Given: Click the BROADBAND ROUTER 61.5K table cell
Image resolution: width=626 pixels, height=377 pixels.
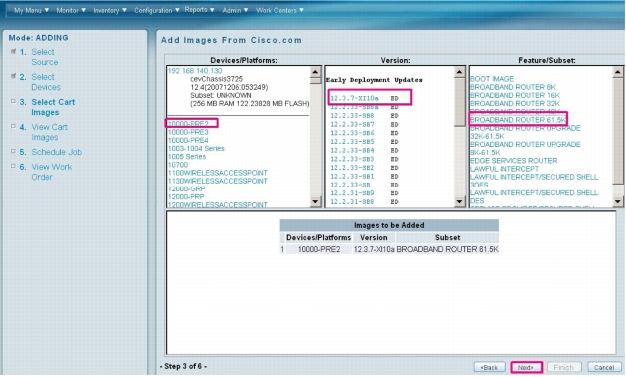Looking at the screenshot, I should (x=448, y=249).
